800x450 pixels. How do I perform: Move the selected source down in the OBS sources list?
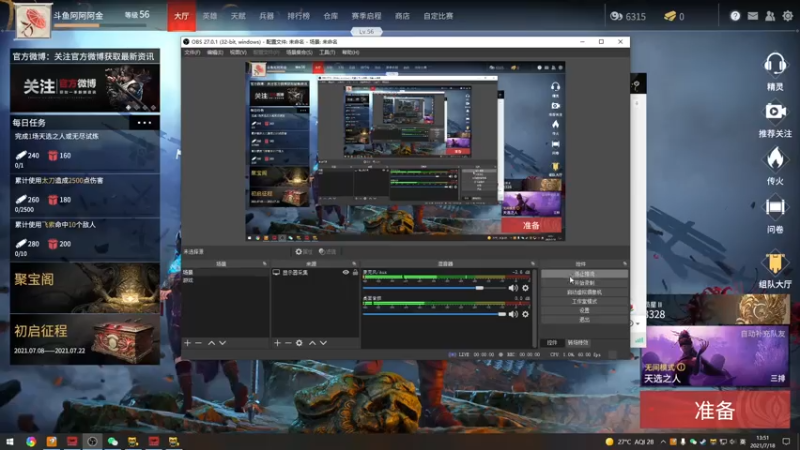click(x=323, y=343)
